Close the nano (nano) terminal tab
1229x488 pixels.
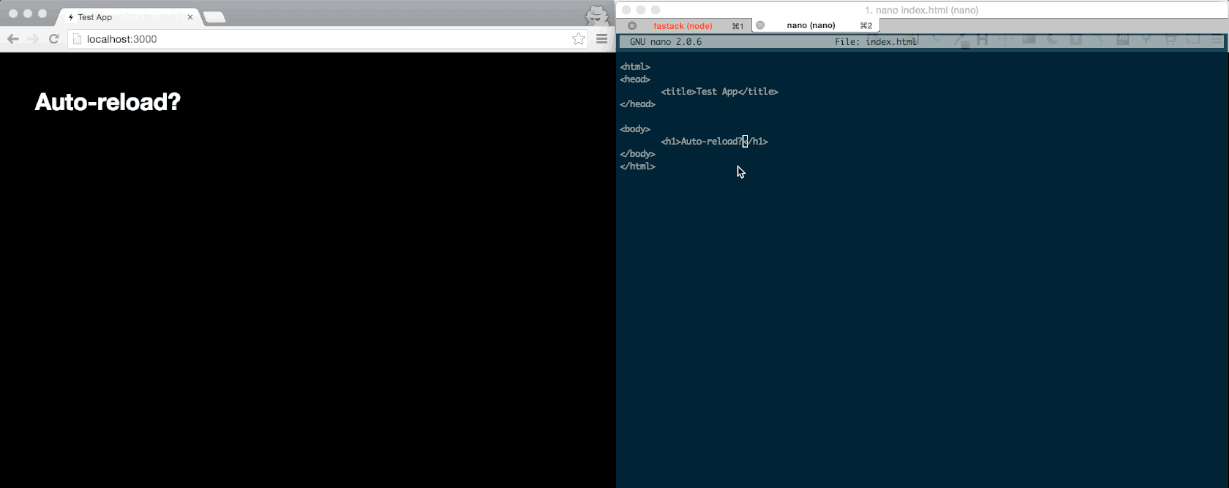coord(760,25)
